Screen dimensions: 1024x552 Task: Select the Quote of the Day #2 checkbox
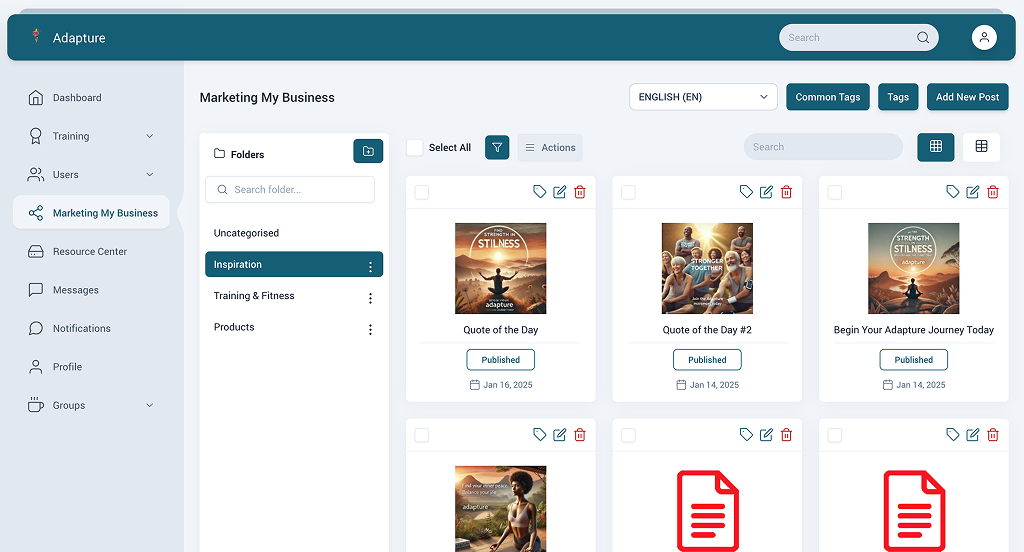click(x=628, y=192)
